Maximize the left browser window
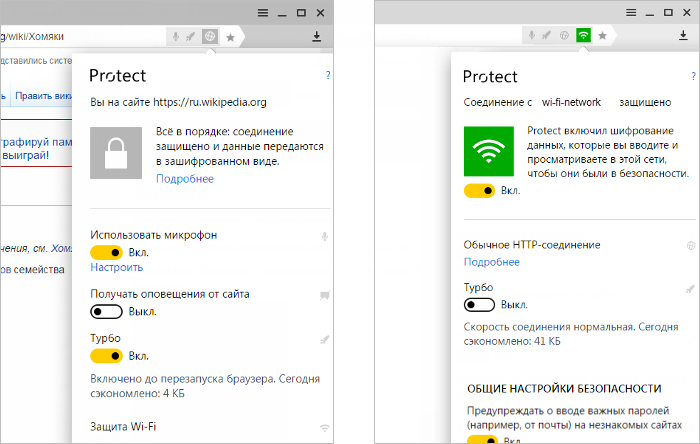Viewport: 700px width, 444px height. pos(301,12)
